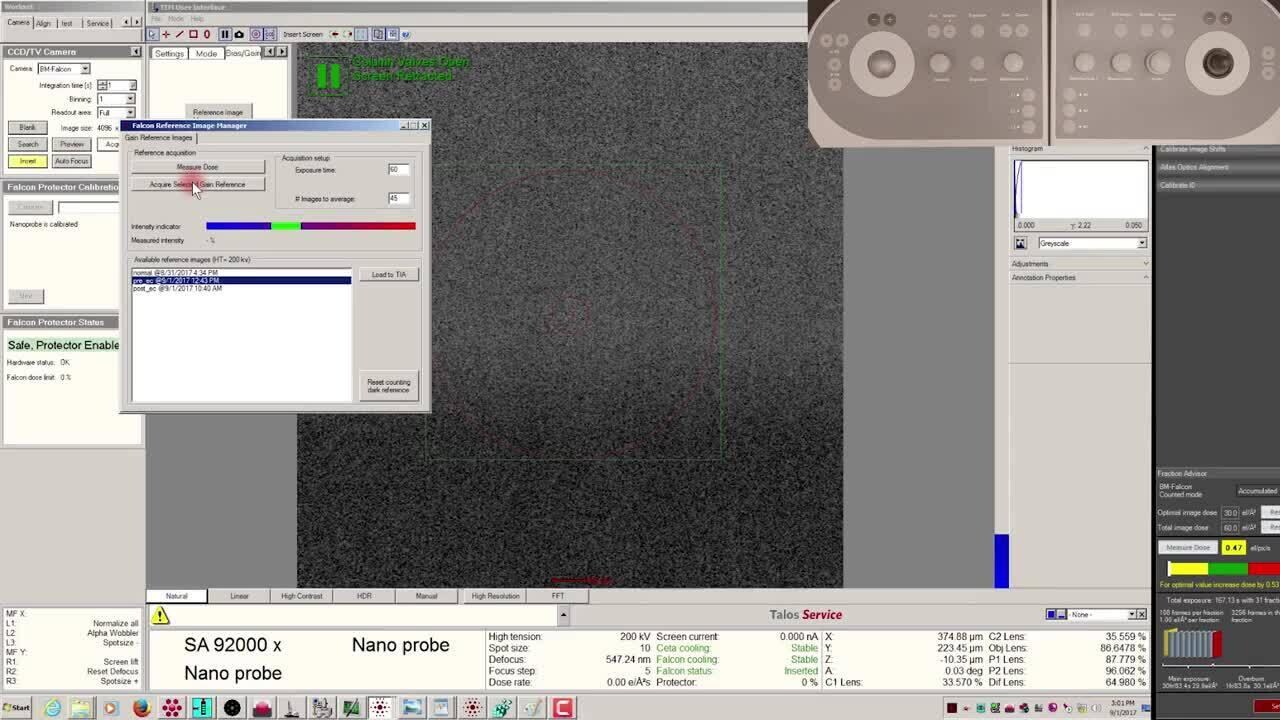Toggle the yellow Insert button
The height and width of the screenshot is (720, 1280).
(x=27, y=161)
